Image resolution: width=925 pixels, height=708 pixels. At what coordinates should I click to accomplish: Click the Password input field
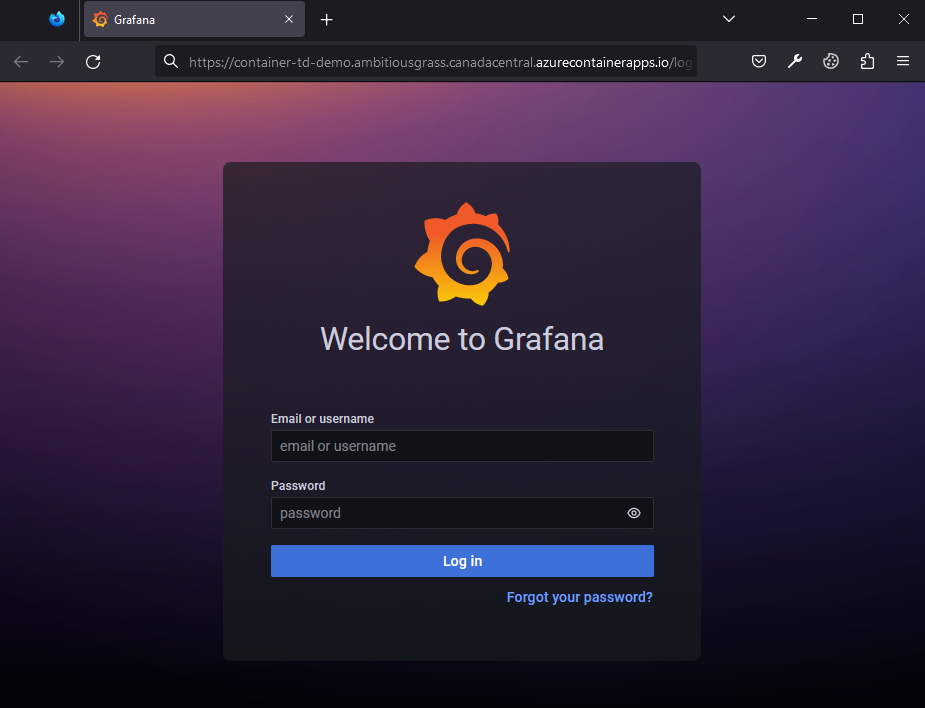tap(445, 513)
